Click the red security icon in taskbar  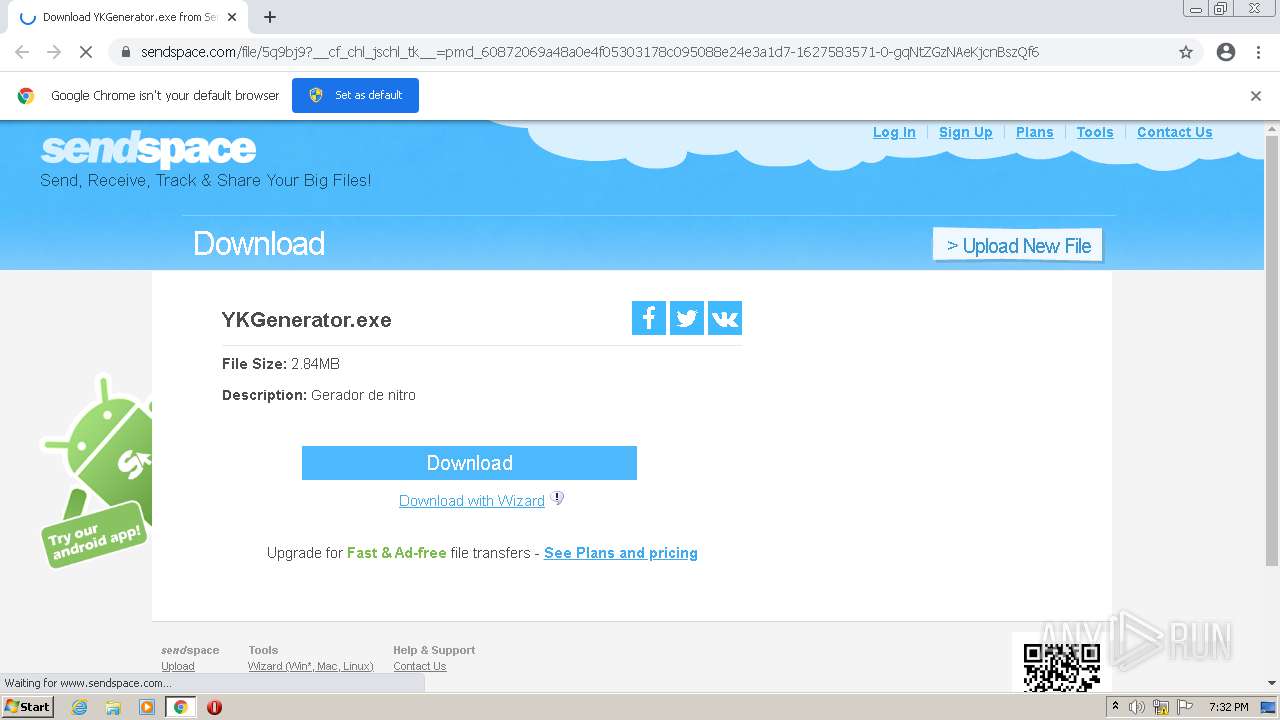click(x=214, y=707)
